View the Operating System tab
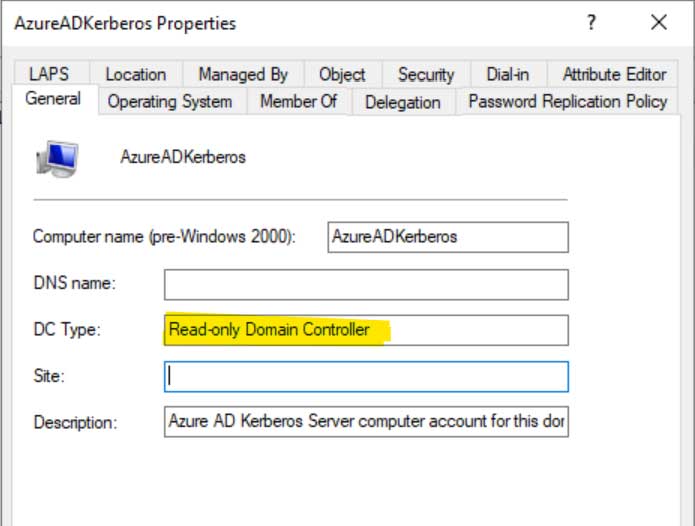 click(x=170, y=101)
